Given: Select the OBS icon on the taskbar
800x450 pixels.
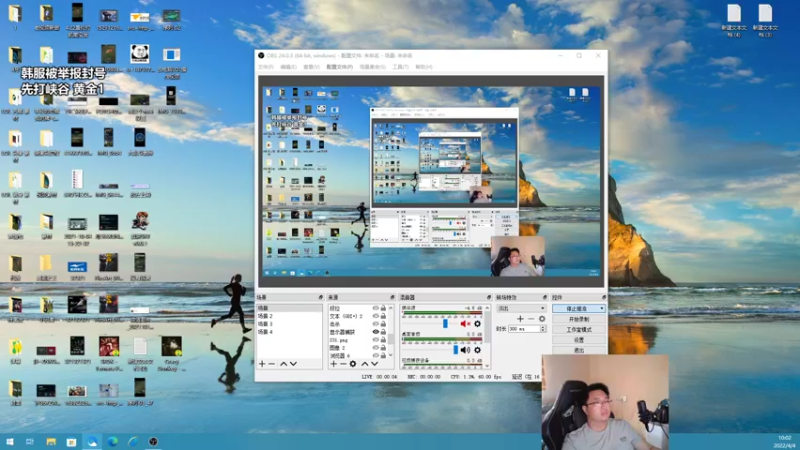Looking at the screenshot, I should tap(153, 441).
